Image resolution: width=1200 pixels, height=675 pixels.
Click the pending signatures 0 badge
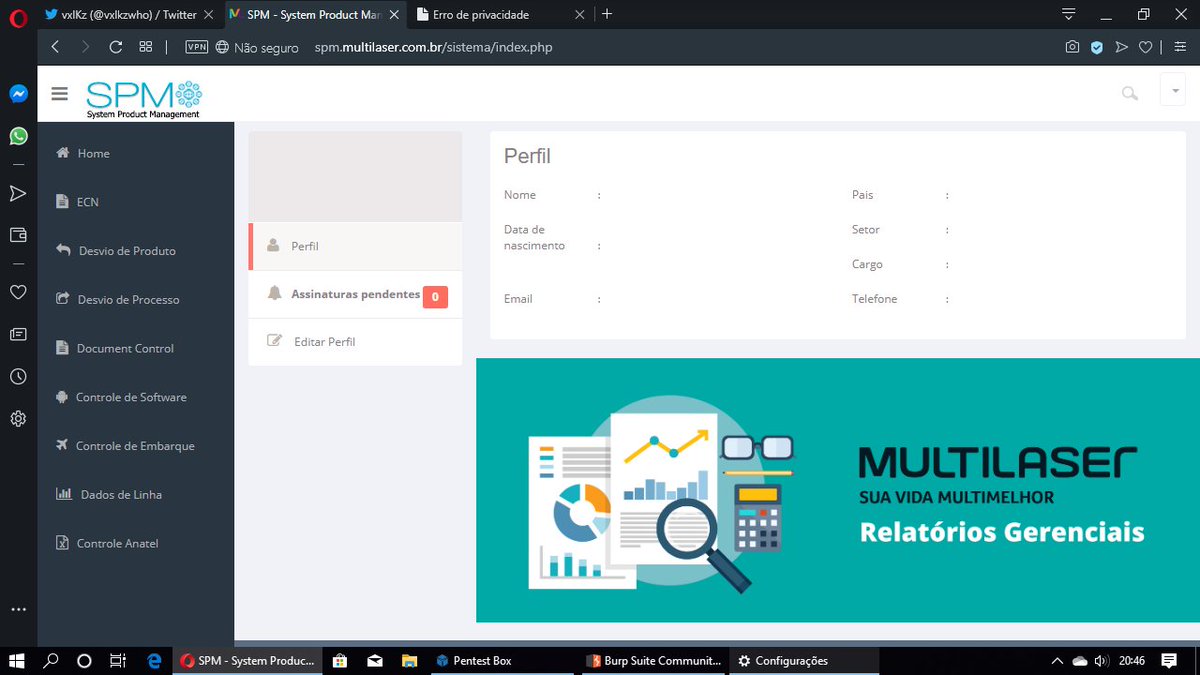435,297
